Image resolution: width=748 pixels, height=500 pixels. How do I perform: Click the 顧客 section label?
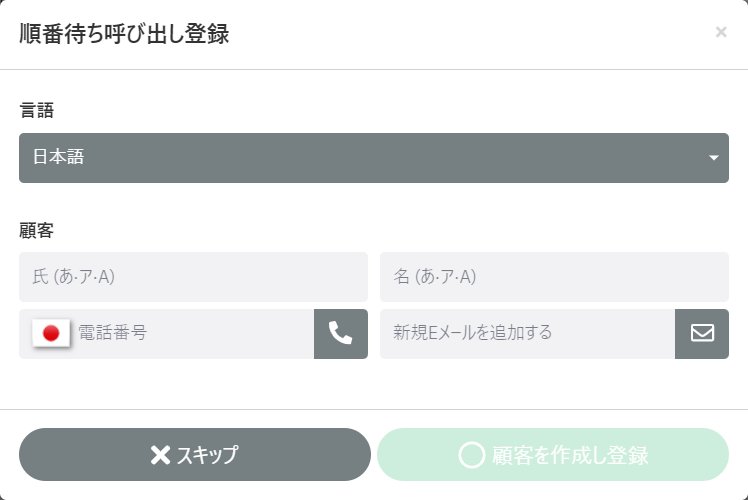tap(36, 230)
